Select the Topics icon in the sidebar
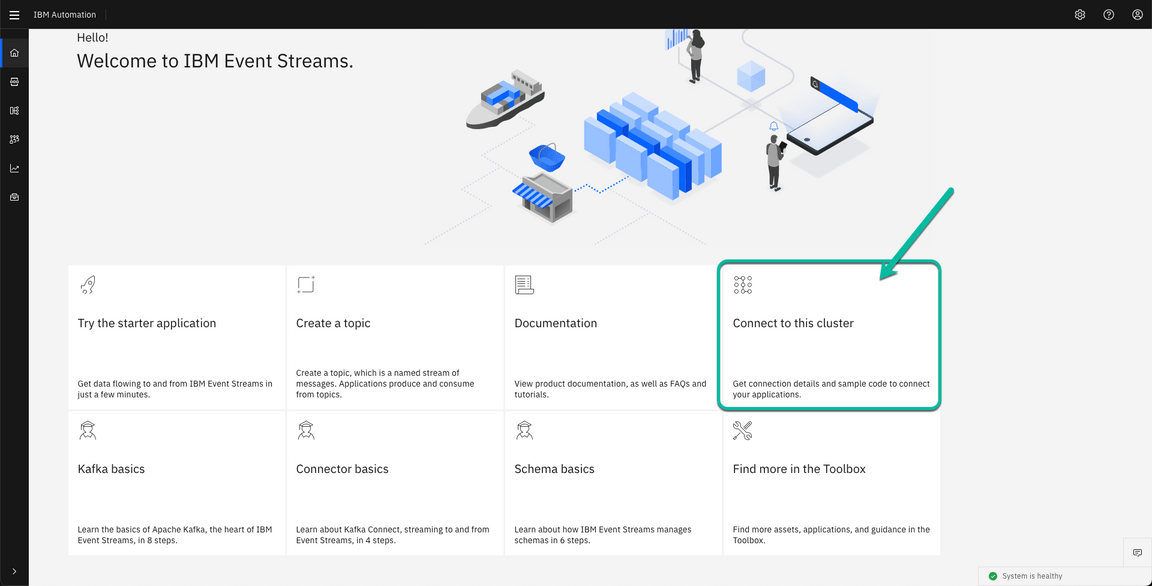Screen dimensions: 1152x586 tap(13, 81)
